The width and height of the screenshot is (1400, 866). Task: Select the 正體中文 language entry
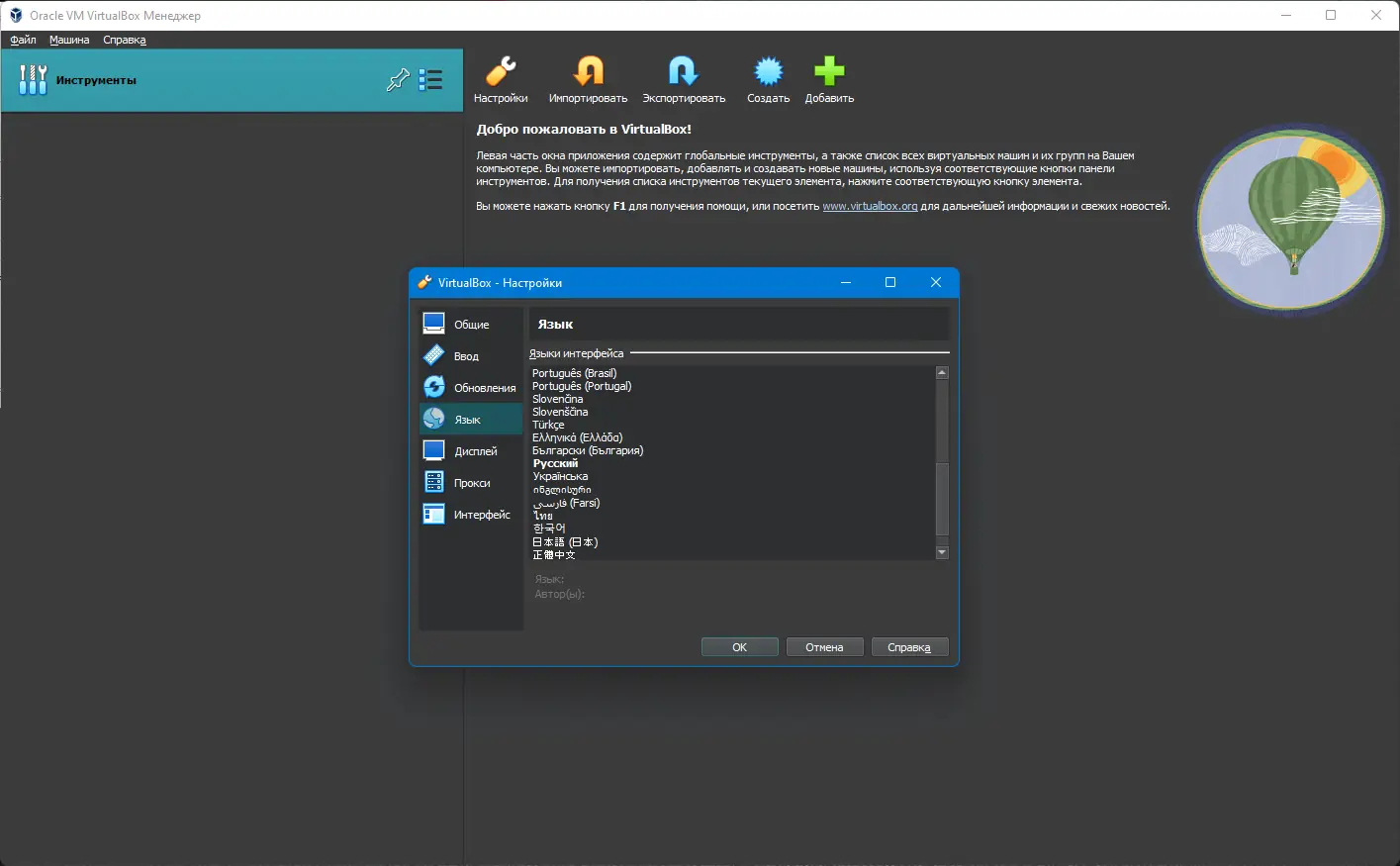(x=554, y=554)
